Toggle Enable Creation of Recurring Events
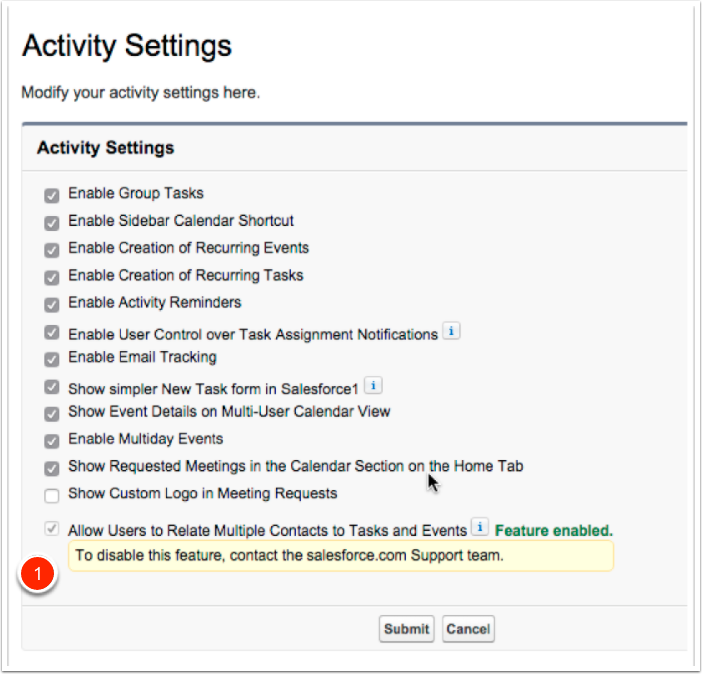 (x=51, y=249)
